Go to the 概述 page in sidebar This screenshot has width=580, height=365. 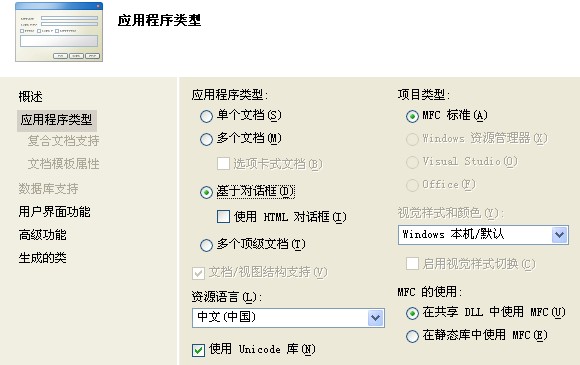point(31,97)
